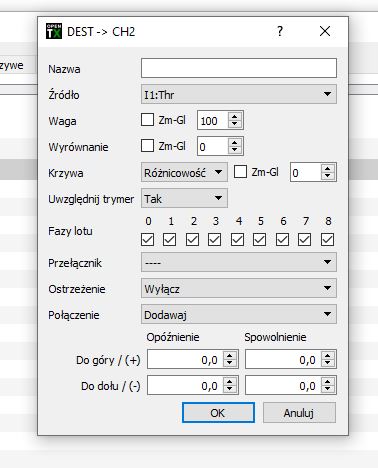Decrease Krzywa value with down arrow
Viewport: 378px width, 468px height.
pyautogui.click(x=328, y=176)
